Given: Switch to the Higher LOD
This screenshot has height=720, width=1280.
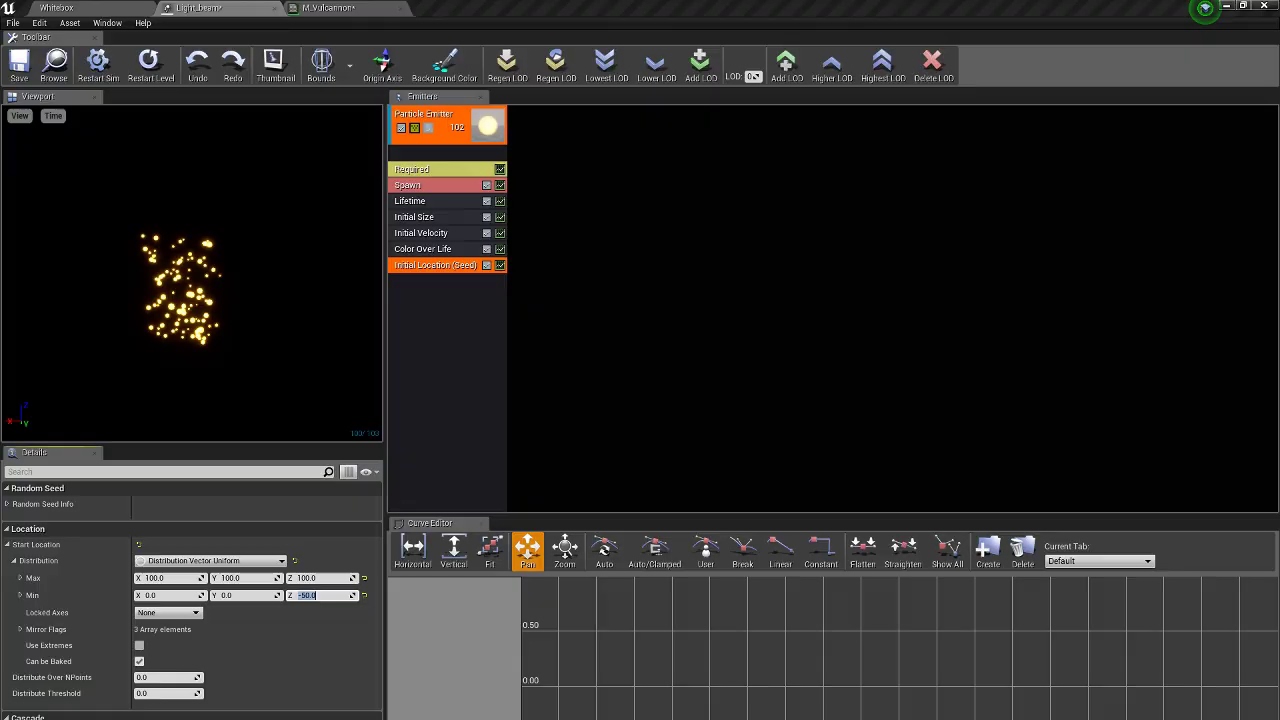Looking at the screenshot, I should pyautogui.click(x=831, y=66).
